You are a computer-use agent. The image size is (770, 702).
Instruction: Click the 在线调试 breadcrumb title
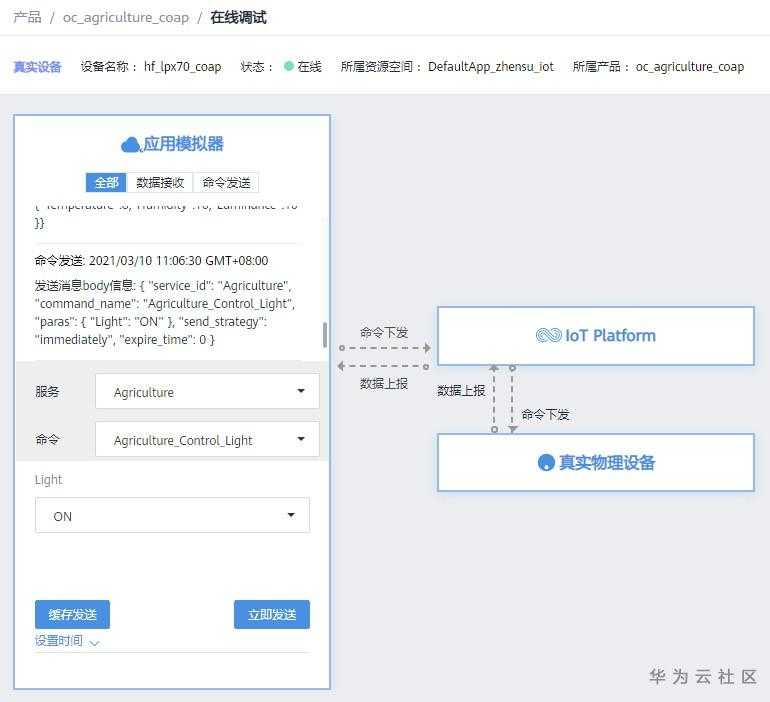point(238,18)
